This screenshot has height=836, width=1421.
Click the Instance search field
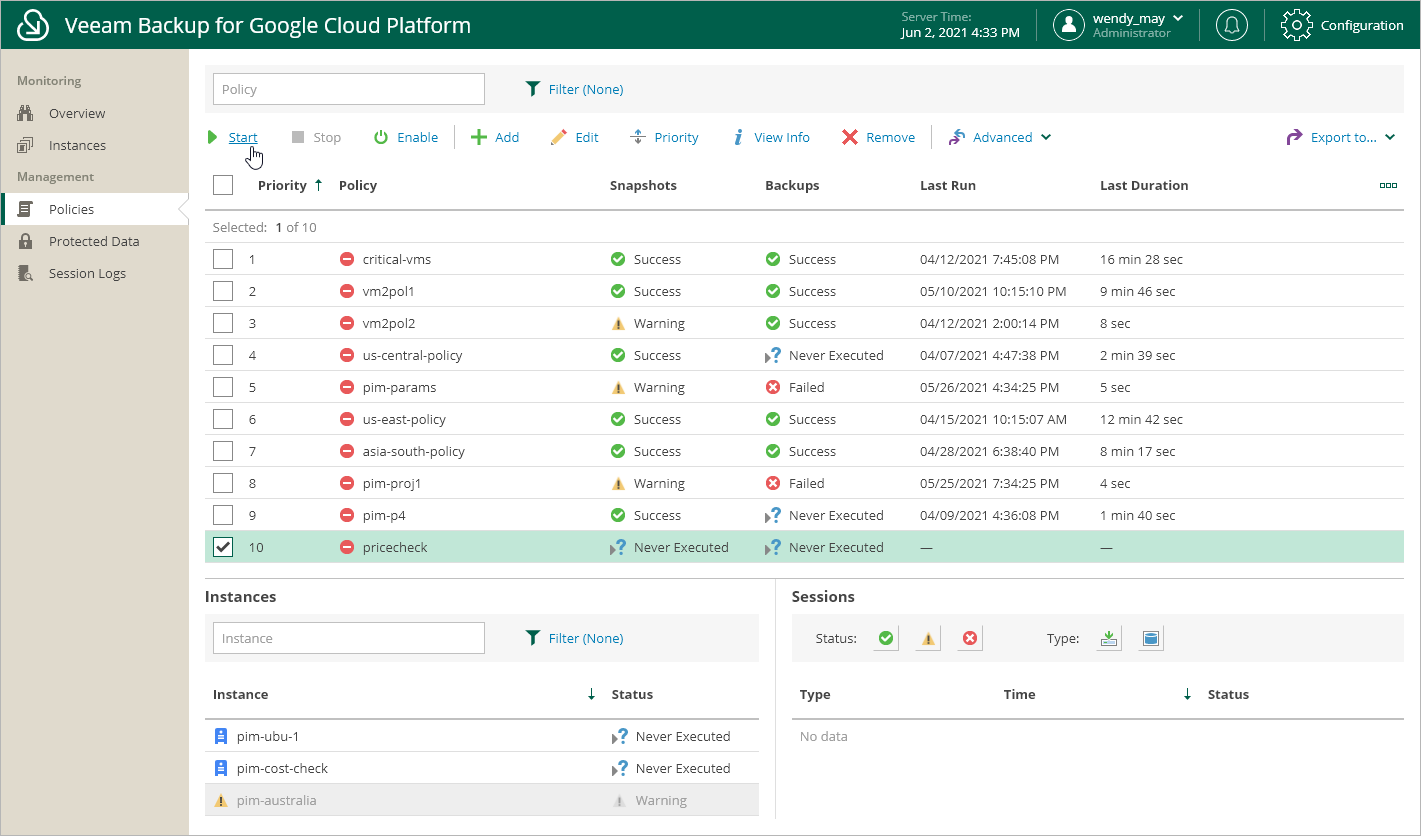point(349,638)
